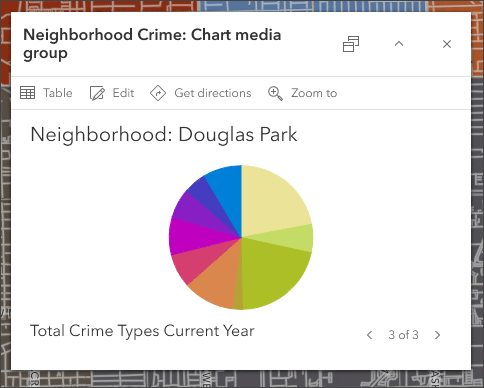
Task: Choose Get directions
Action: pyautogui.click(x=201, y=93)
